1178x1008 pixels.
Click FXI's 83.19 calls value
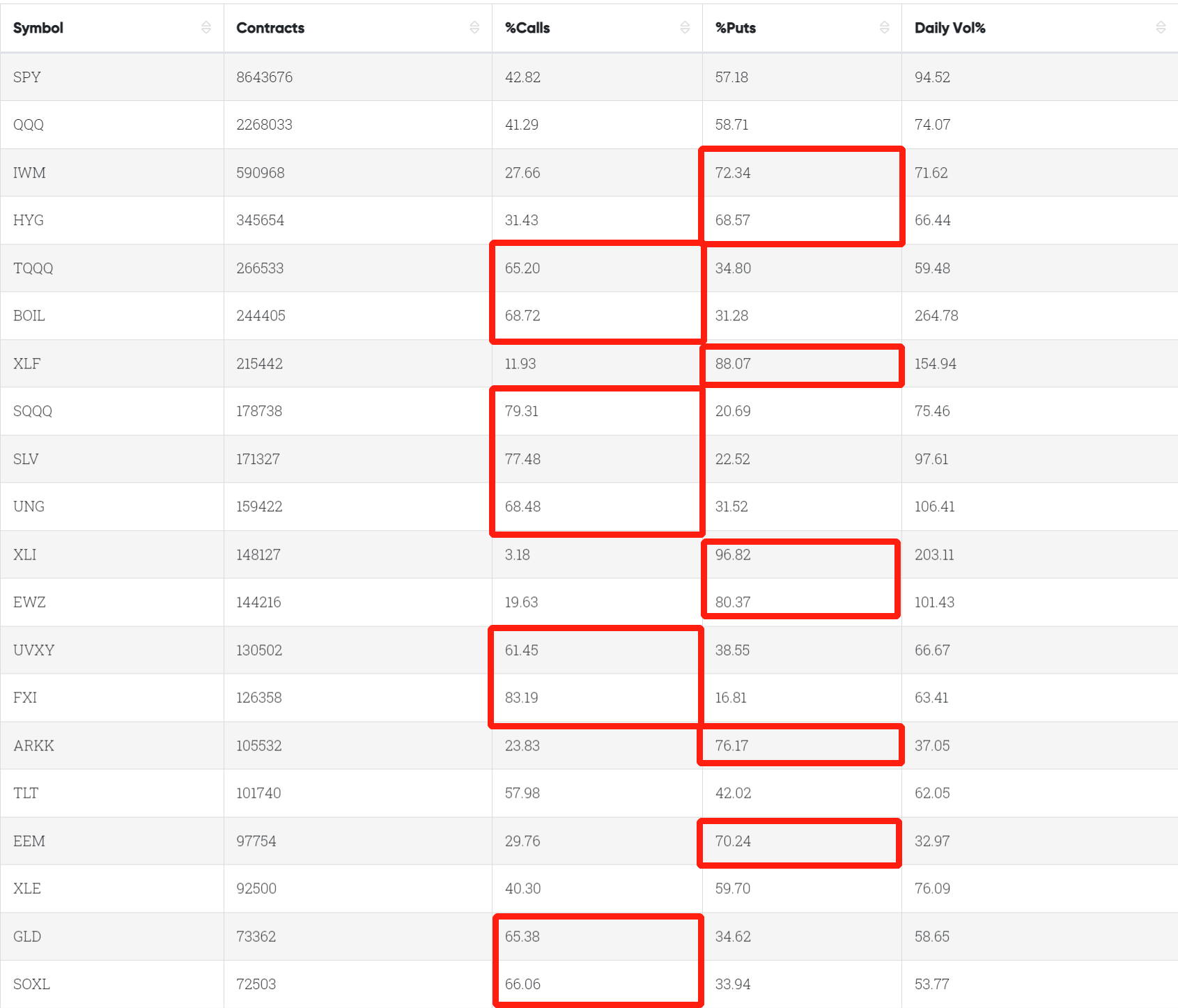coord(522,697)
